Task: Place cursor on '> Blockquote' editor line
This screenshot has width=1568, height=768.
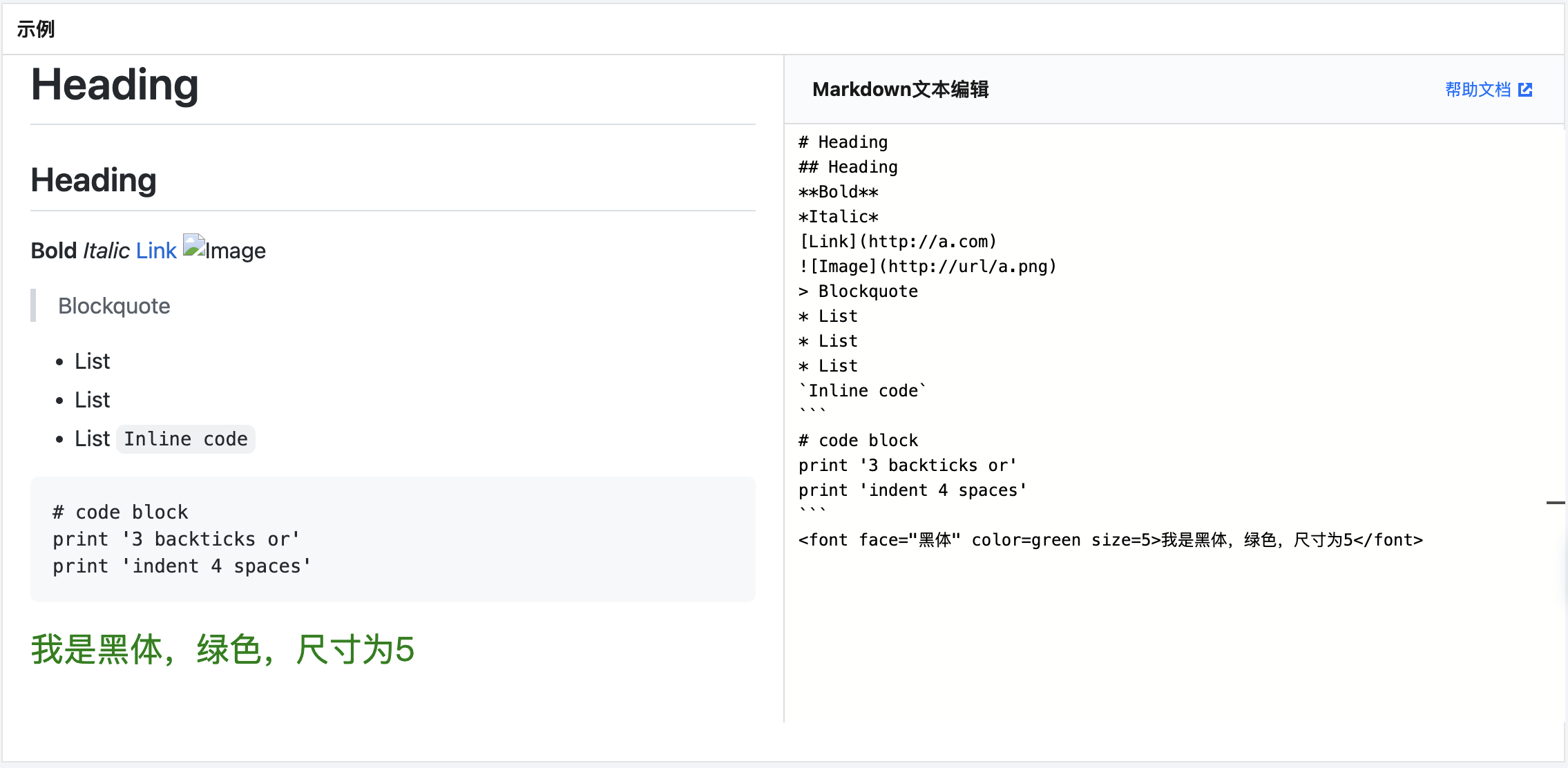Action: [x=859, y=291]
